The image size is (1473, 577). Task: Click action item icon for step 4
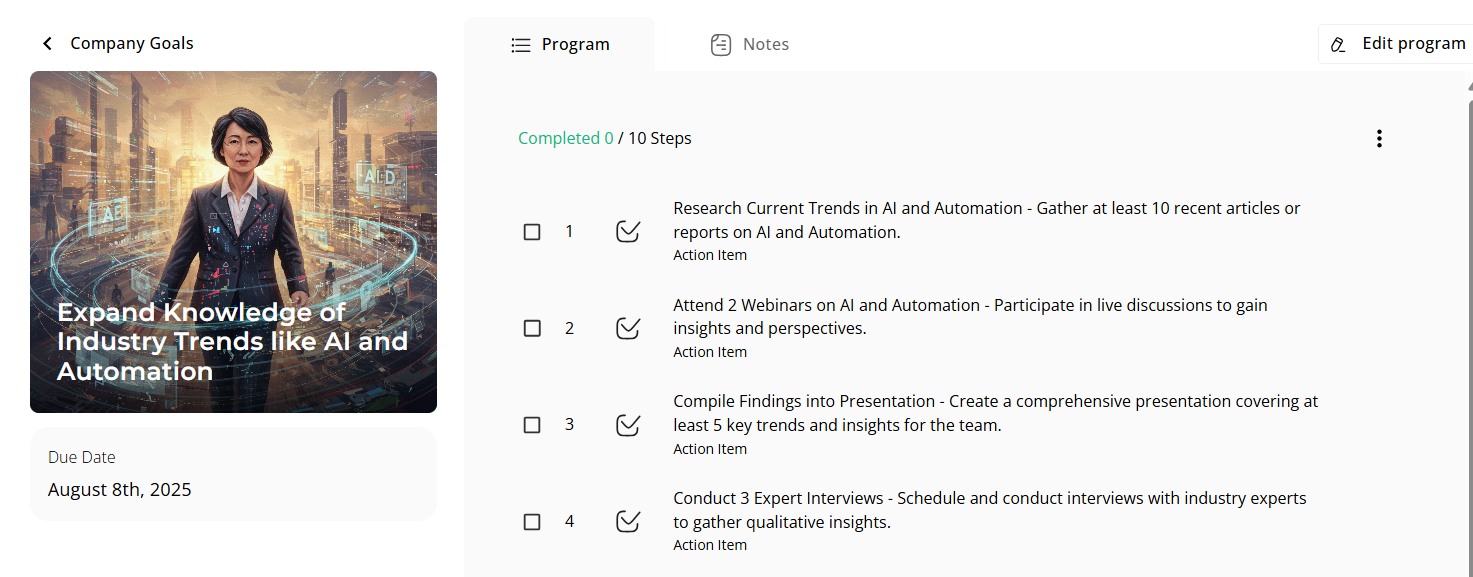[x=628, y=521]
